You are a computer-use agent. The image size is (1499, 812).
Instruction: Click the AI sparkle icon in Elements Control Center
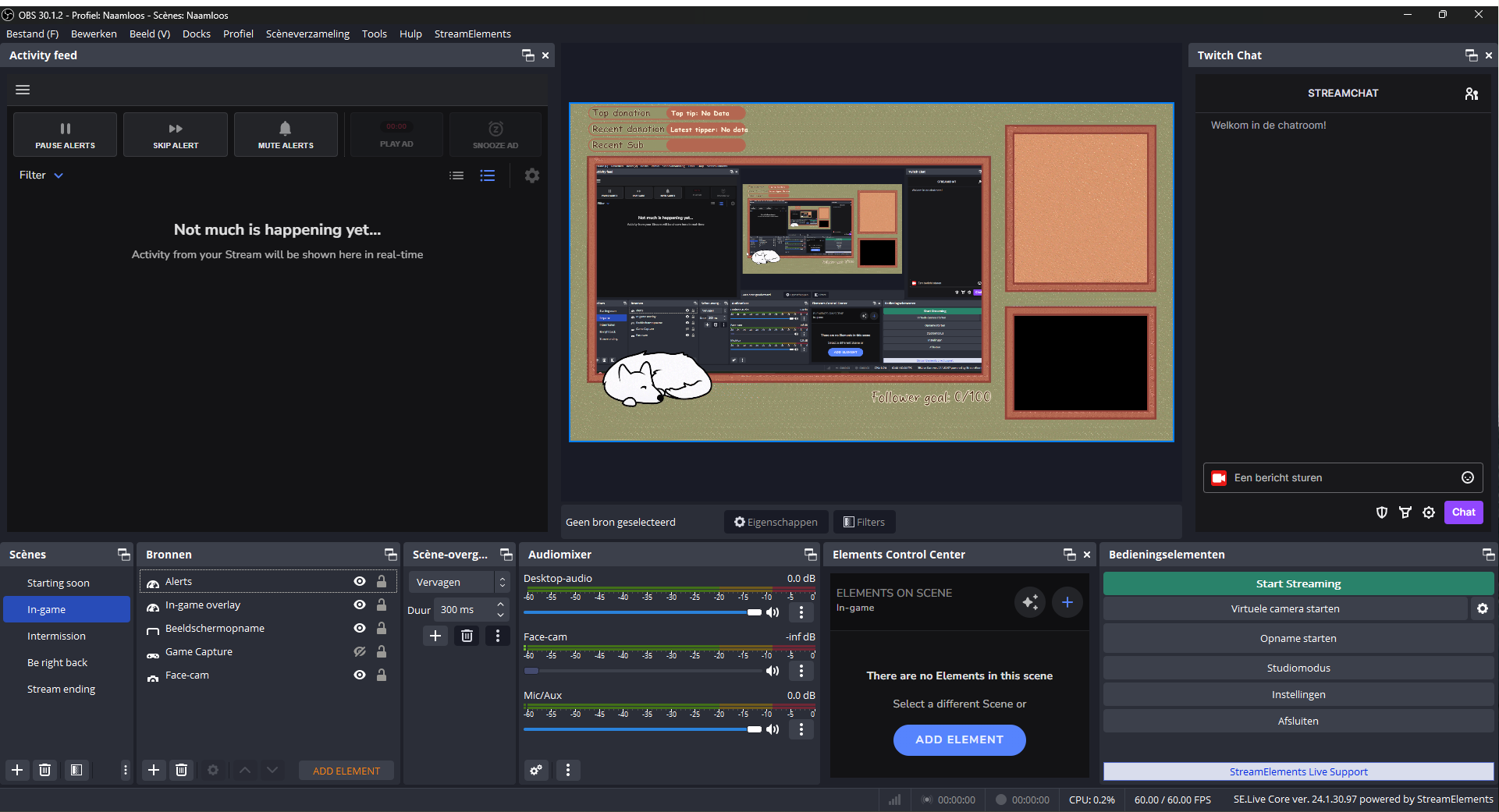coord(1030,602)
